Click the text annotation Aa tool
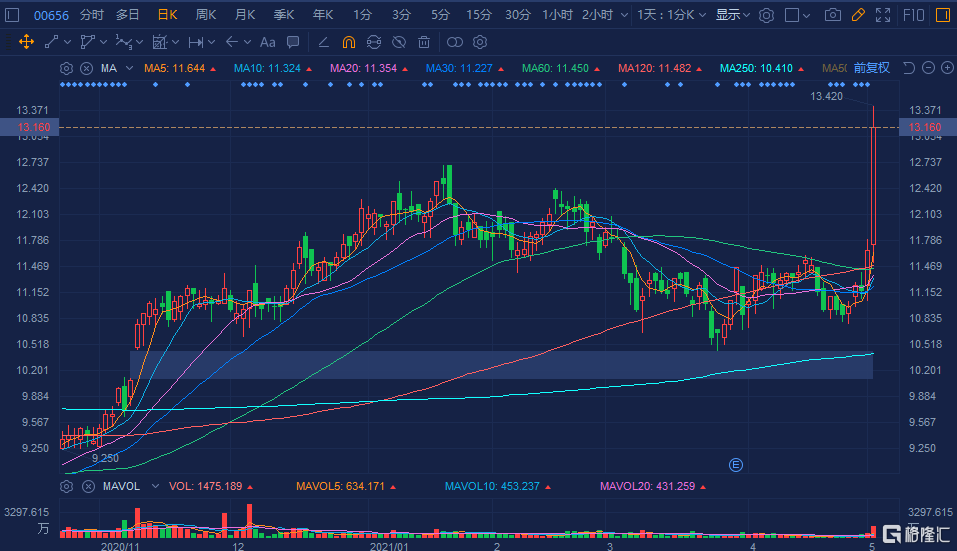 (267, 42)
